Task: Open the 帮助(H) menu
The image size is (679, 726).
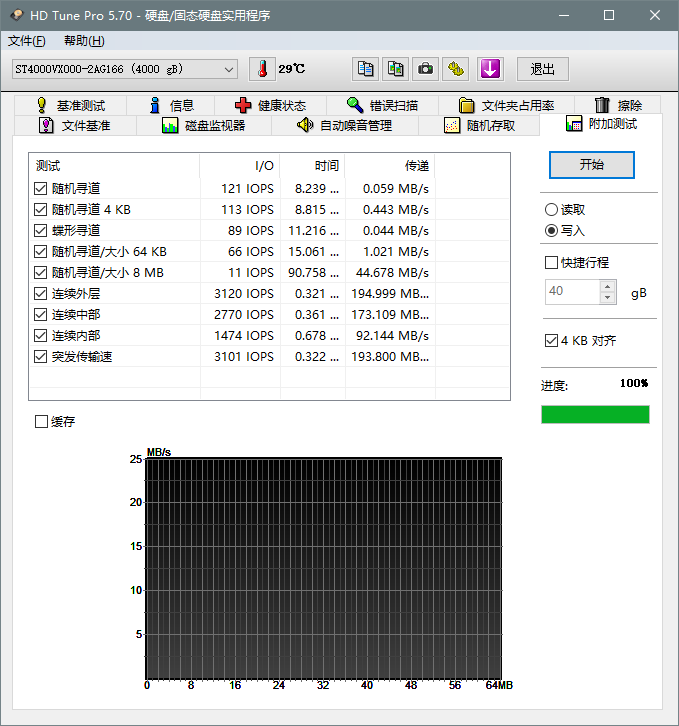Action: 84,41
